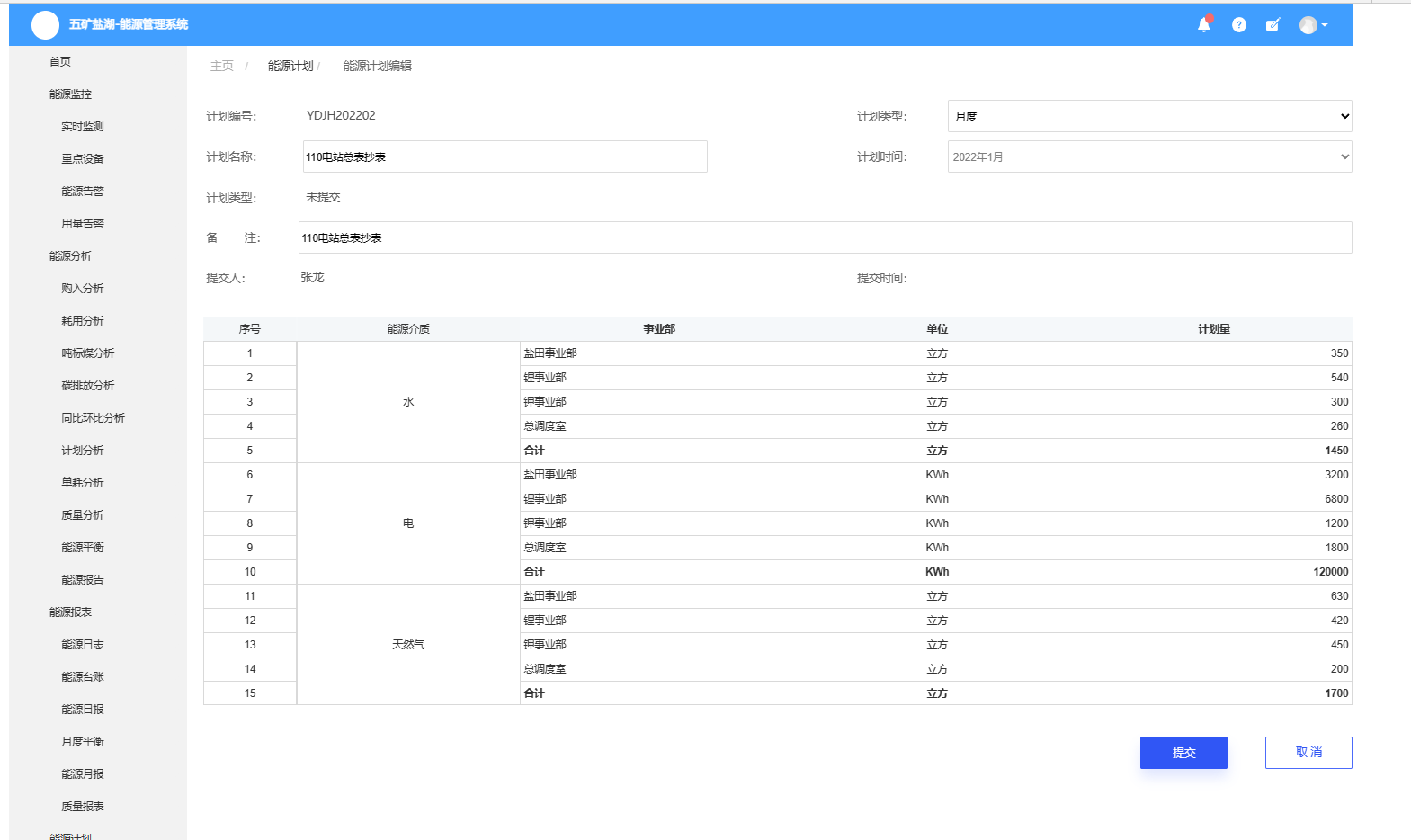Open 实时监测 in the sidebar
Image resolution: width=1411 pixels, height=840 pixels.
click(83, 126)
